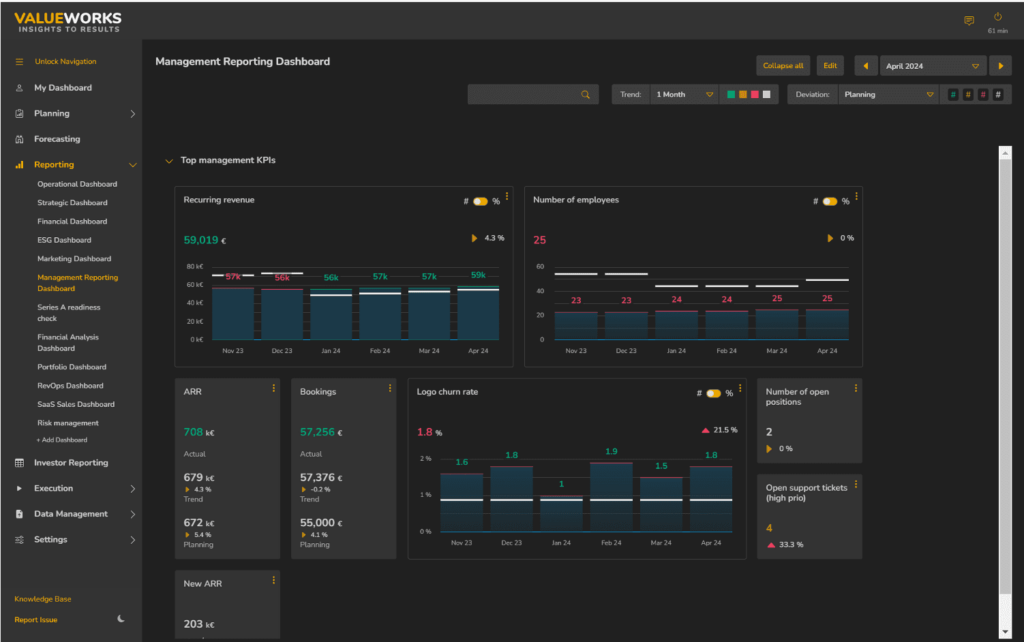This screenshot has height=642, width=1024.
Task: Open the chat/feedback icon in the top bar
Action: pos(969,20)
